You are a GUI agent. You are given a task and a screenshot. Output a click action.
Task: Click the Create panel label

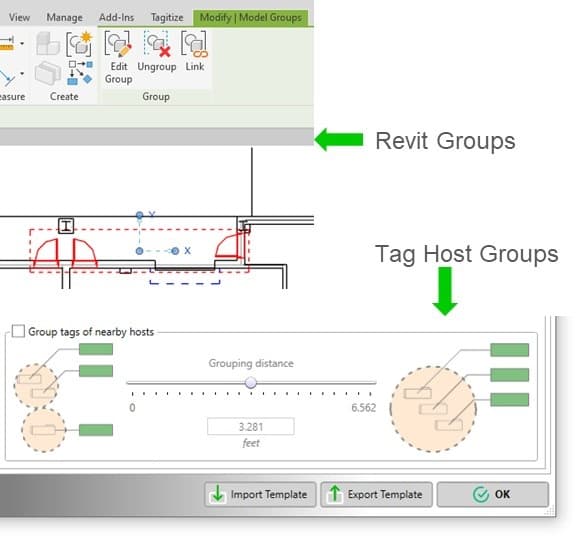coord(64,97)
